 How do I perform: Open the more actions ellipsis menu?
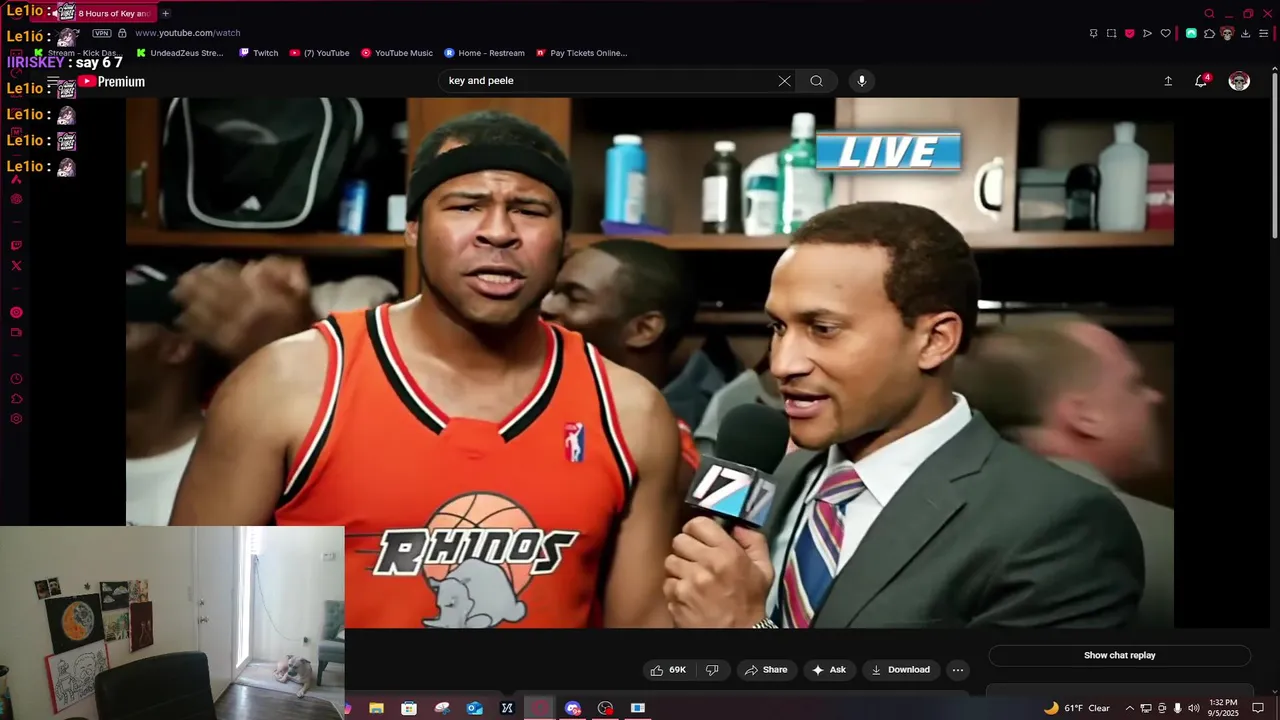pos(958,670)
